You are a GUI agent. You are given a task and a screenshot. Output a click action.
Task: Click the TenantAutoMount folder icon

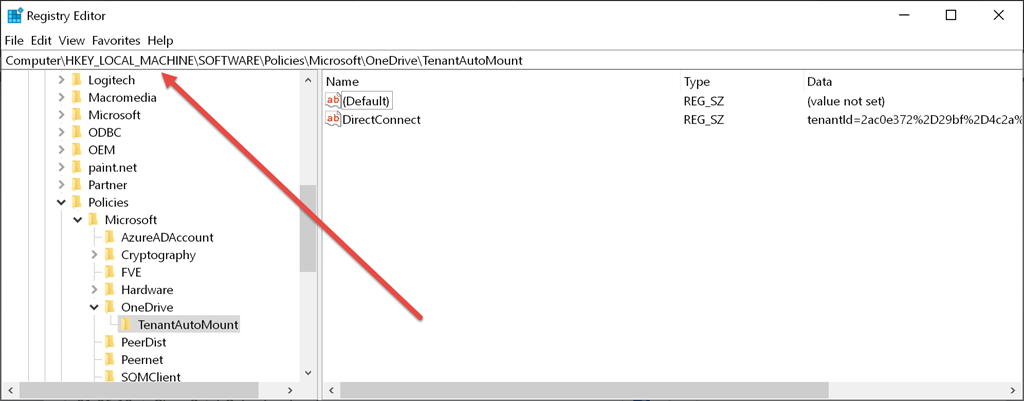click(128, 325)
